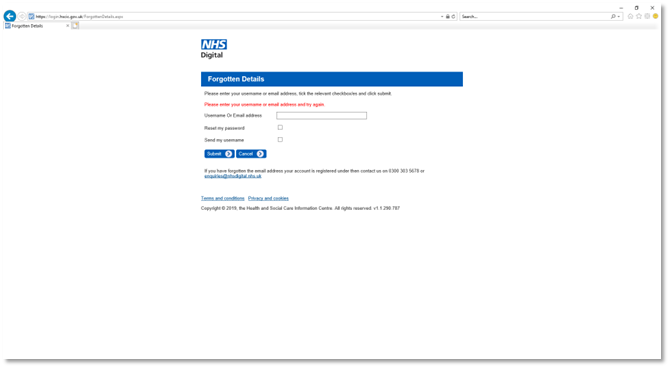Click the Send my username label
670x368 pixels.
click(x=224, y=140)
